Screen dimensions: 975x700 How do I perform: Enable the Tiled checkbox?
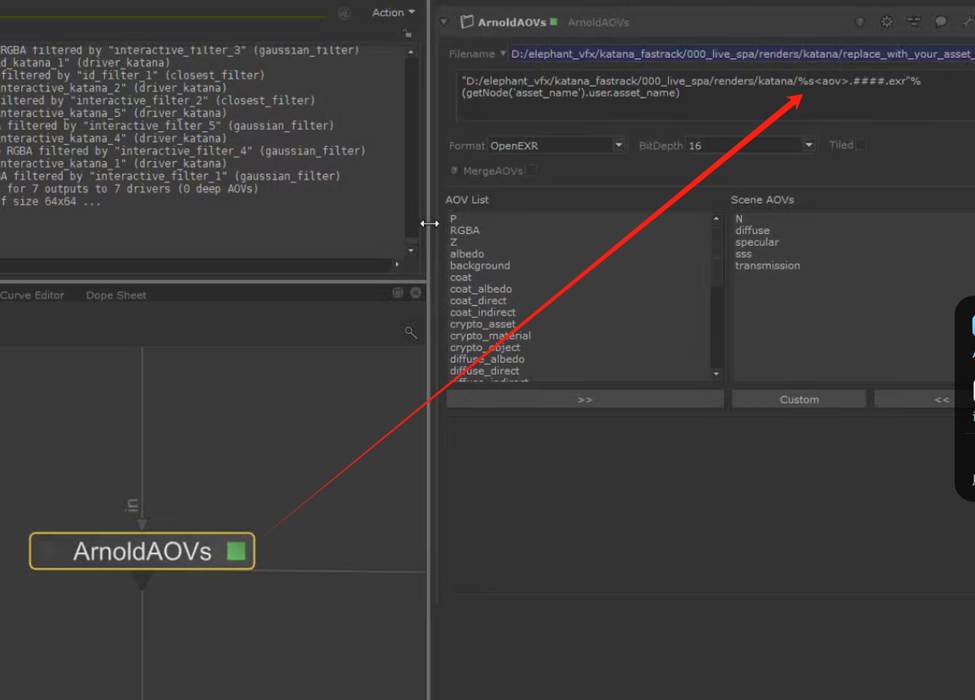point(860,145)
